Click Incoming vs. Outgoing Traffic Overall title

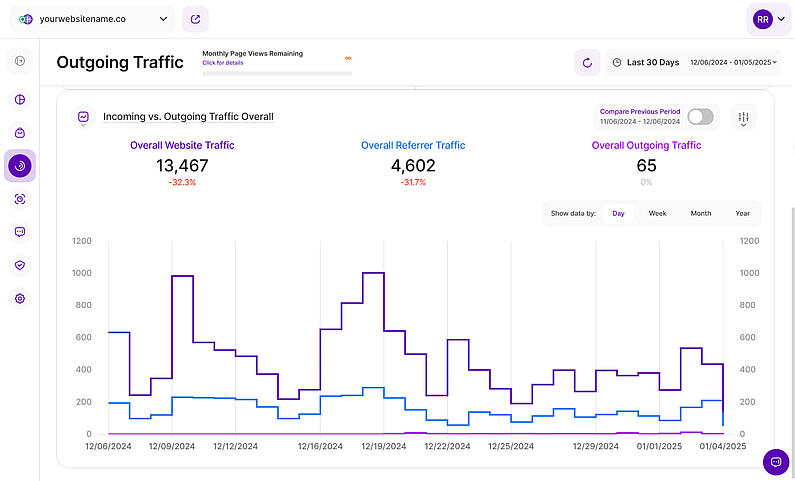click(188, 117)
